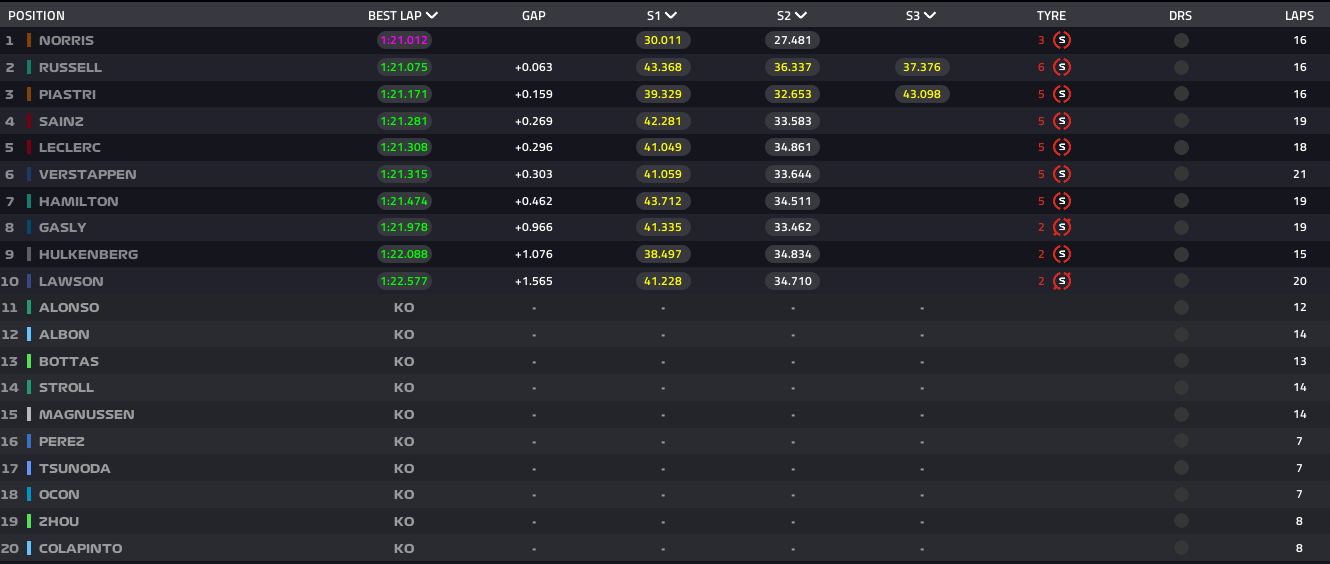
Task: Click Norris's team color bar
Action: click(x=29, y=41)
